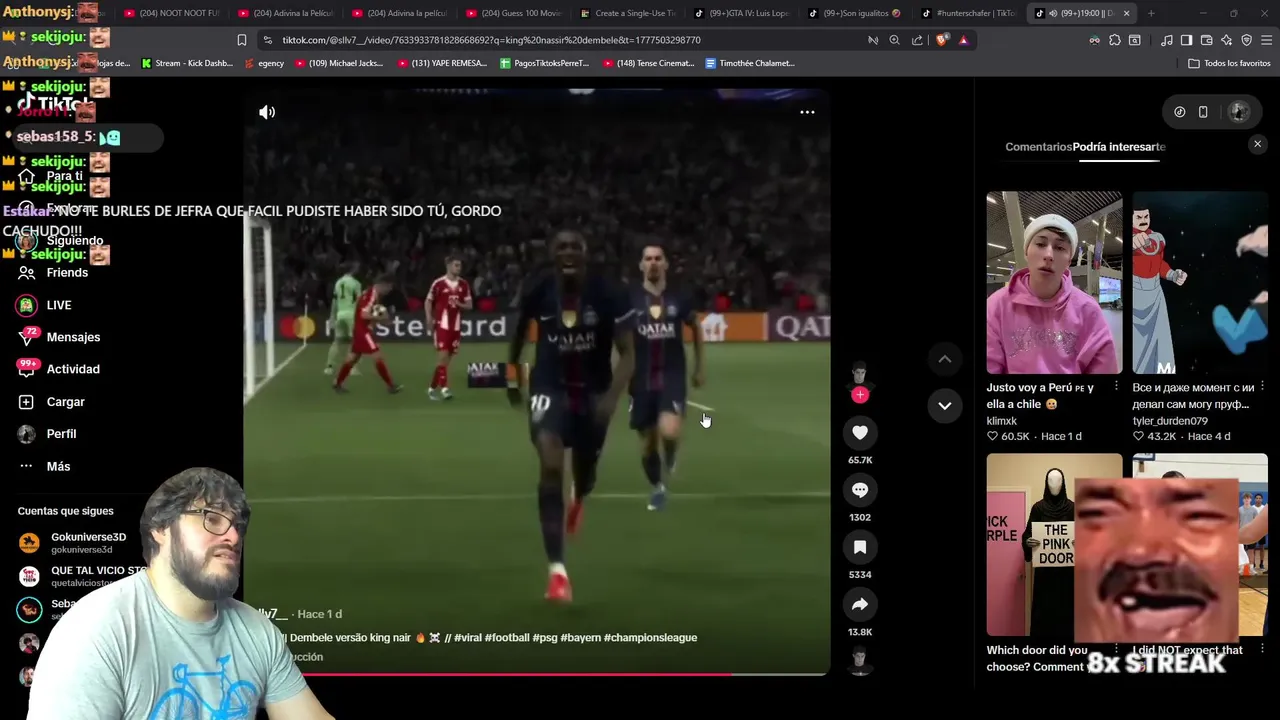Seek the video using the red progress bar
The width and height of the screenshot is (1280, 720).
click(535, 675)
